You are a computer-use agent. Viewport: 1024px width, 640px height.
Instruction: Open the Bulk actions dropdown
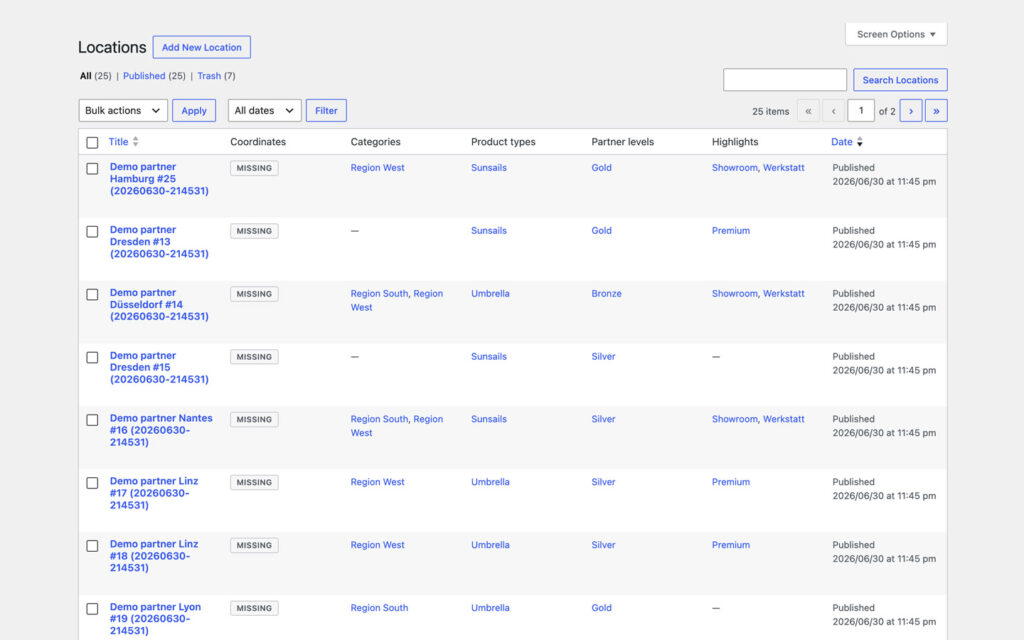123,110
